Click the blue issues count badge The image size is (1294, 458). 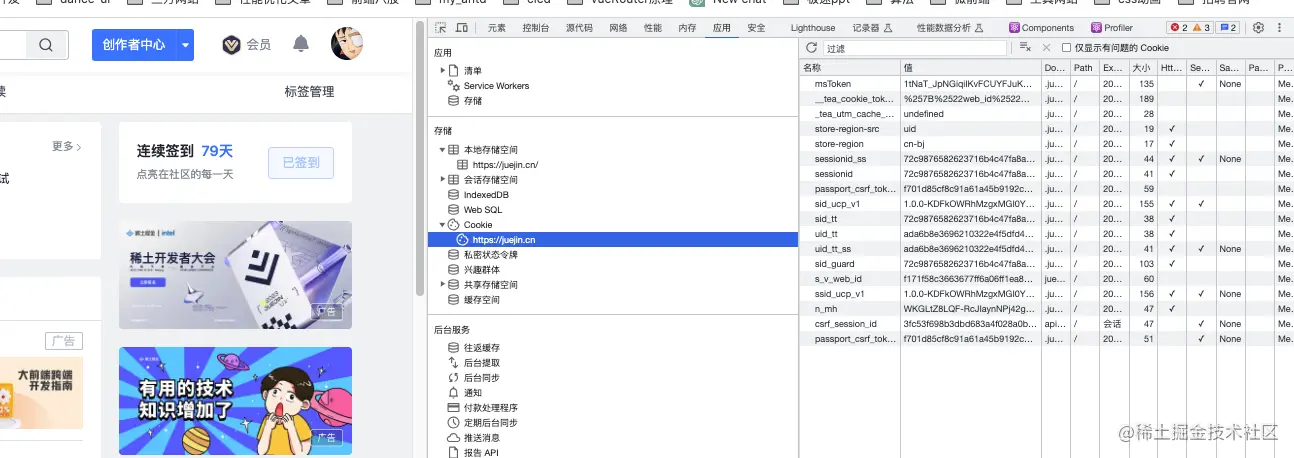[1229, 28]
